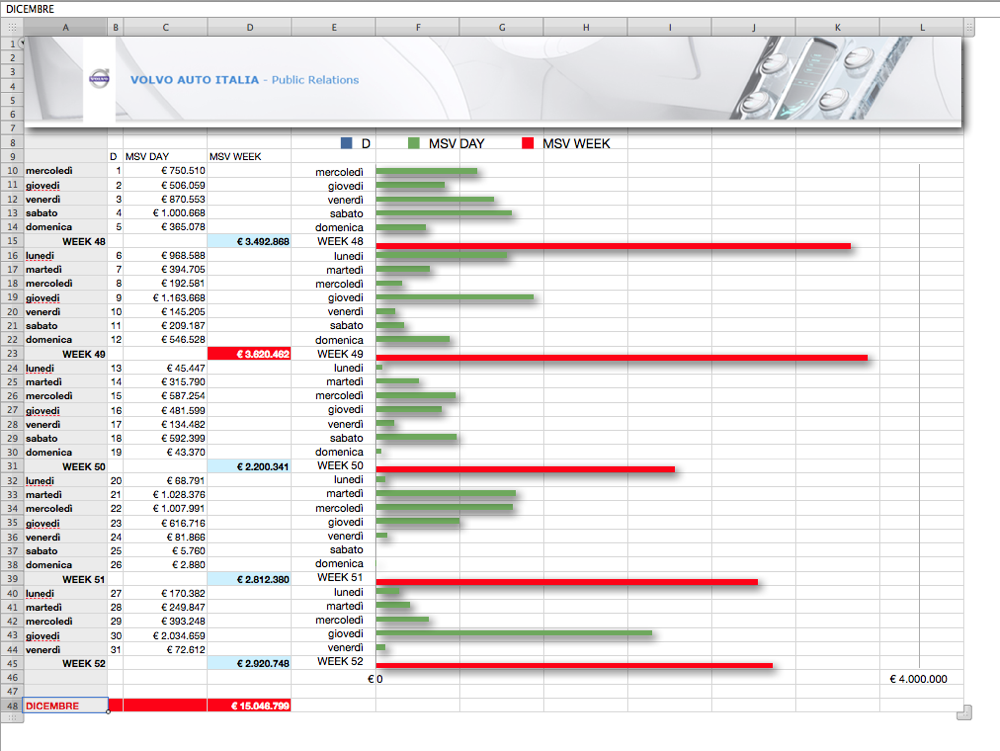Viewport: 1000px width, 751px height.
Task: Click the WEEK 48 red chart bar
Action: [x=612, y=245]
